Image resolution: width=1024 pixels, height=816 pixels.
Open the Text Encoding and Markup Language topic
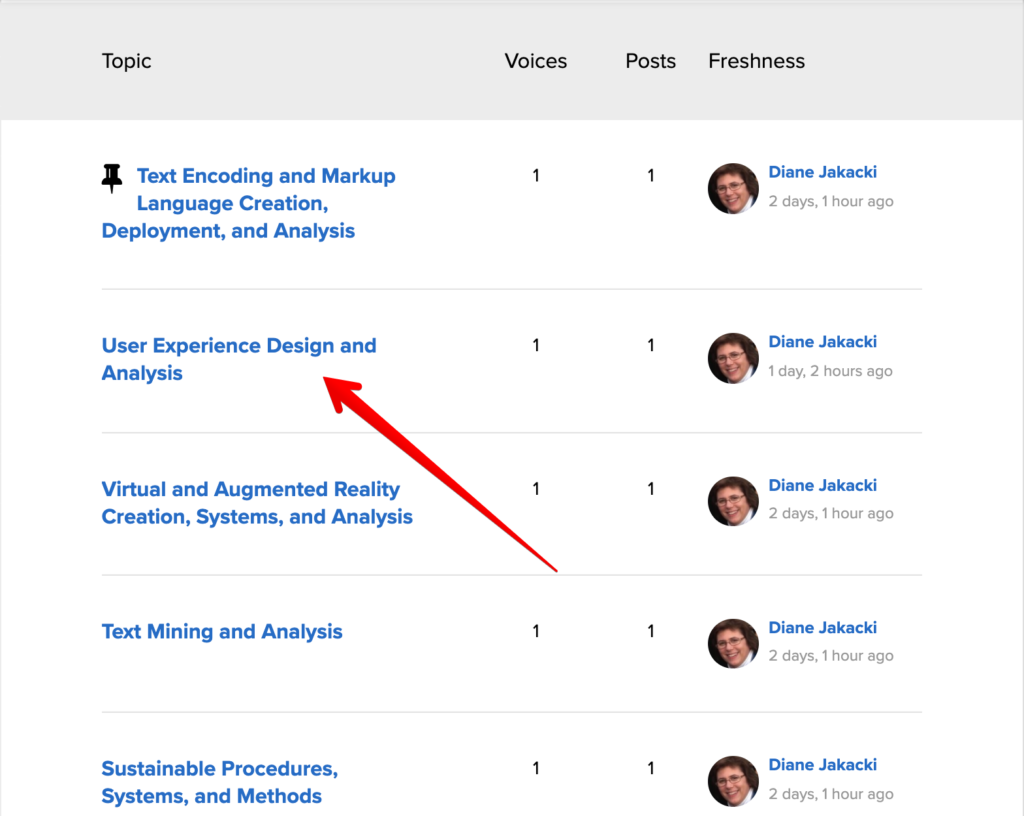point(247,203)
